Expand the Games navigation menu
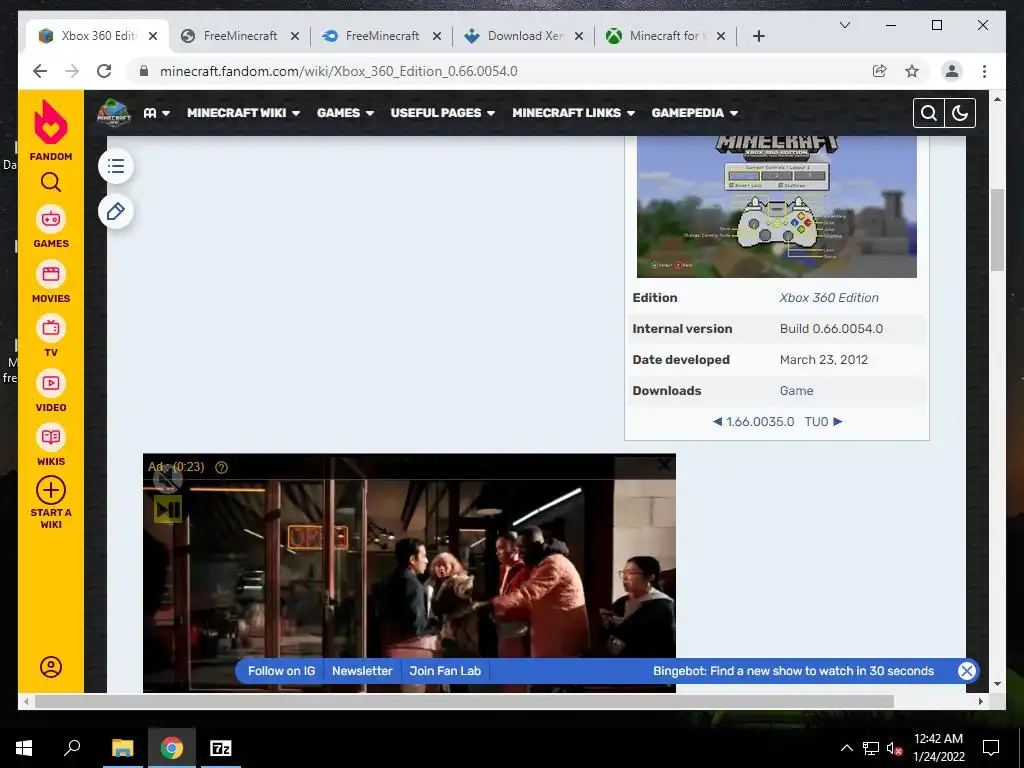Screen dimensions: 1024x768 (345, 113)
